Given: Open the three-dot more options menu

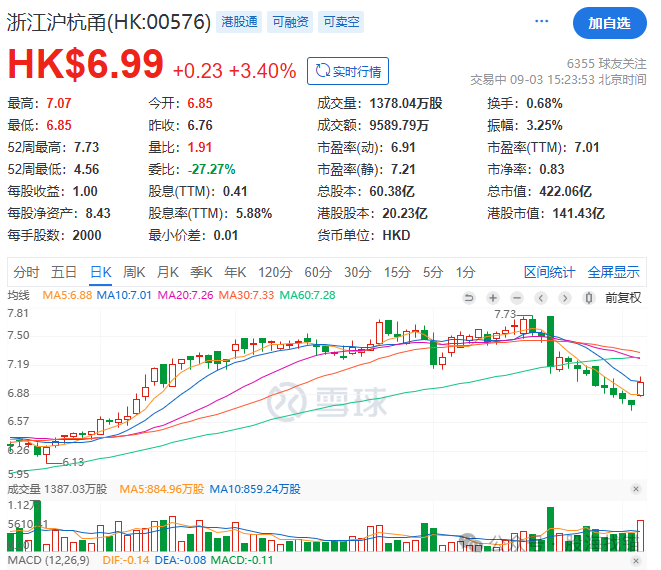Looking at the screenshot, I should coord(541,21).
